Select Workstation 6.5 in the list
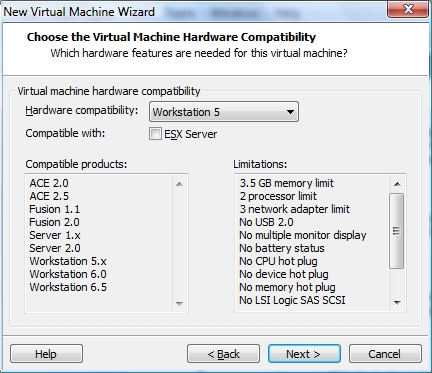The width and height of the screenshot is (432, 373). click(68, 287)
